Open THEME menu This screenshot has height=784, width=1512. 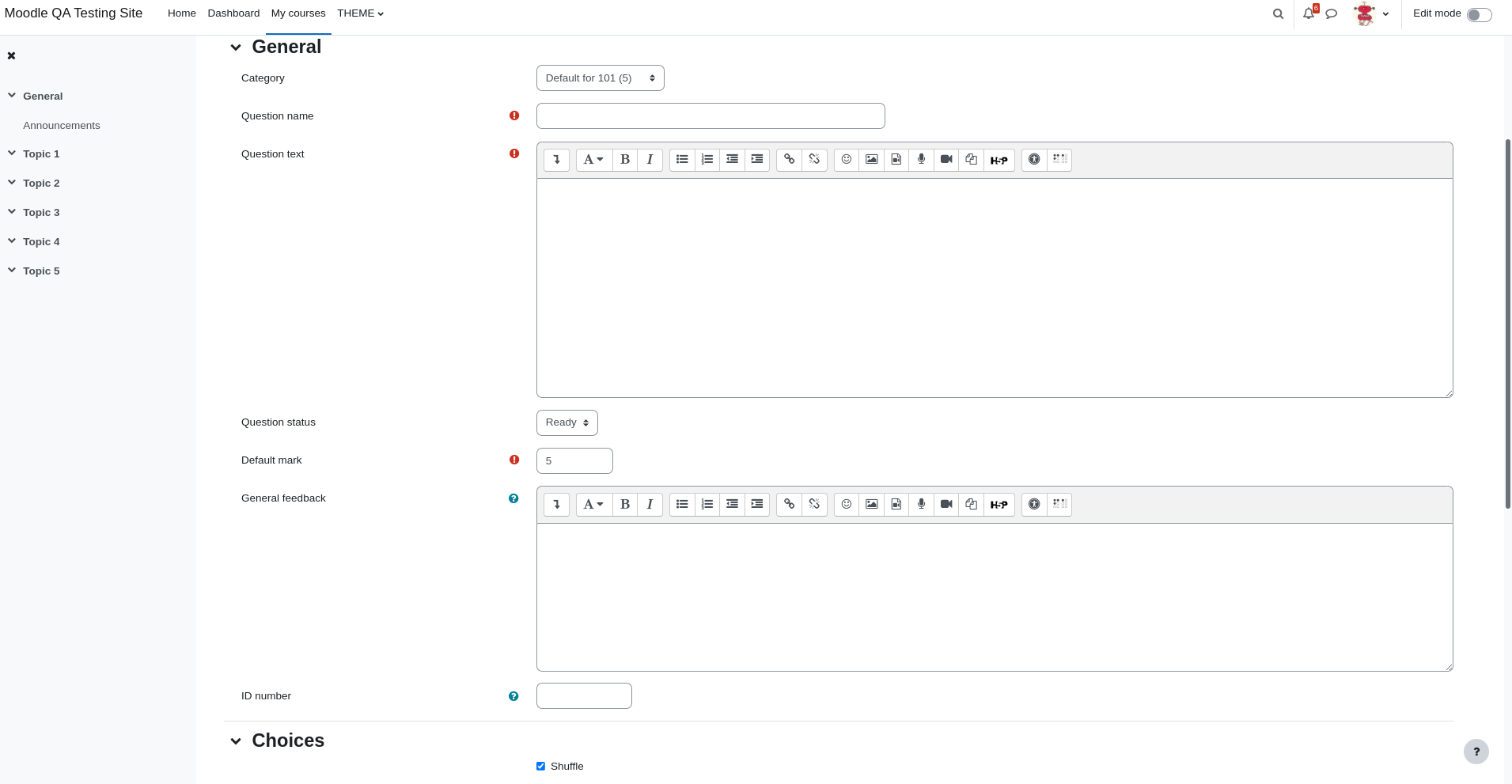360,13
